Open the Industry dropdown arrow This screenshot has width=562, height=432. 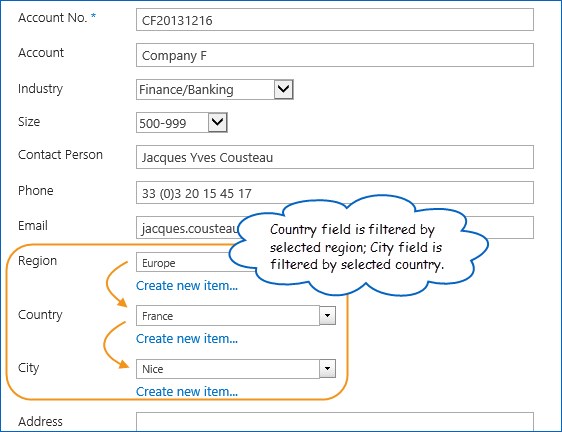point(284,89)
